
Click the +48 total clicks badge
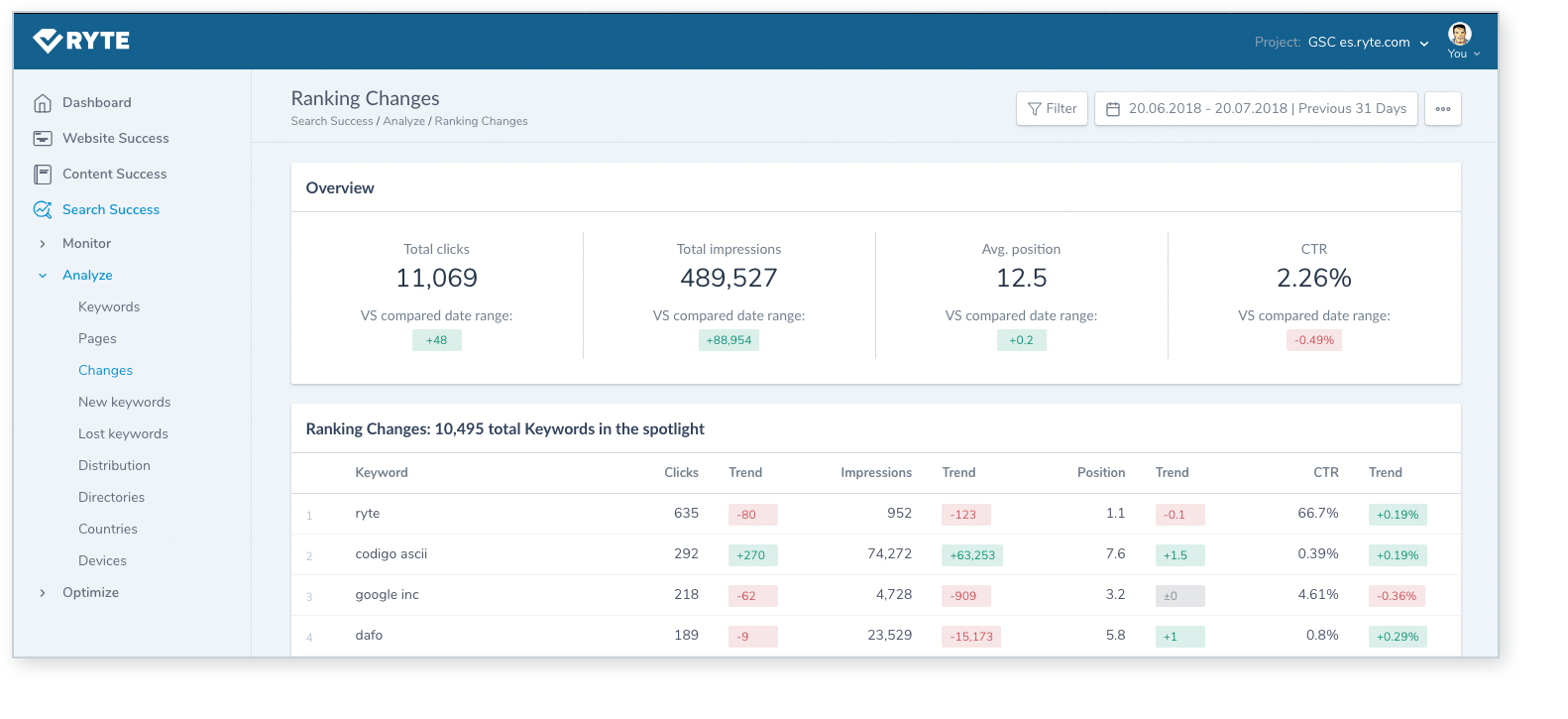pos(436,340)
